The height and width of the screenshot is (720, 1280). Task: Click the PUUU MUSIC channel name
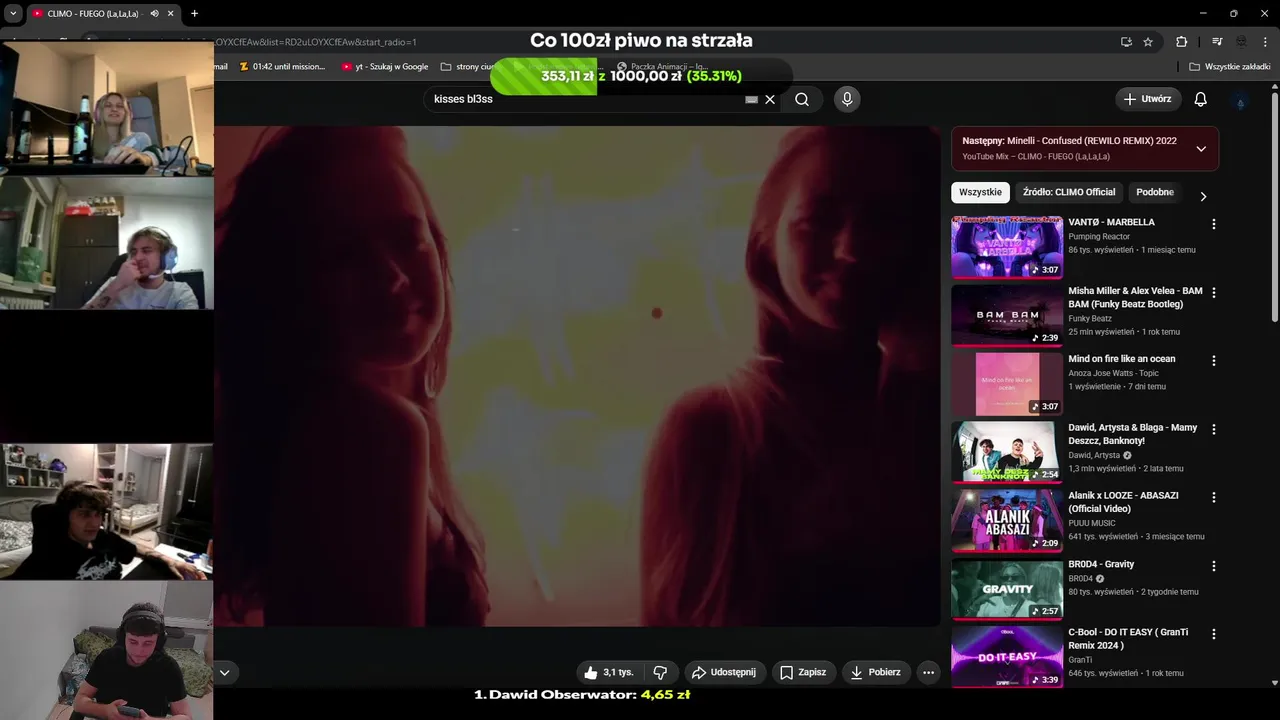coord(1092,523)
